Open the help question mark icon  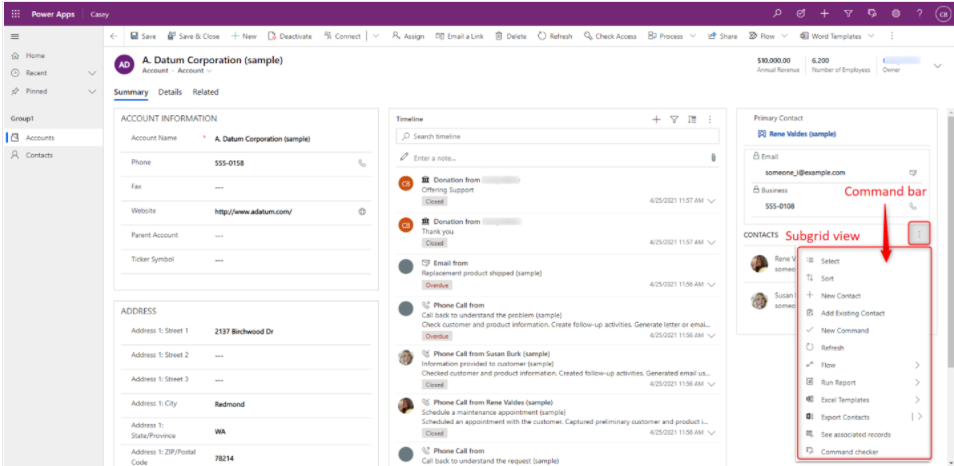(918, 14)
